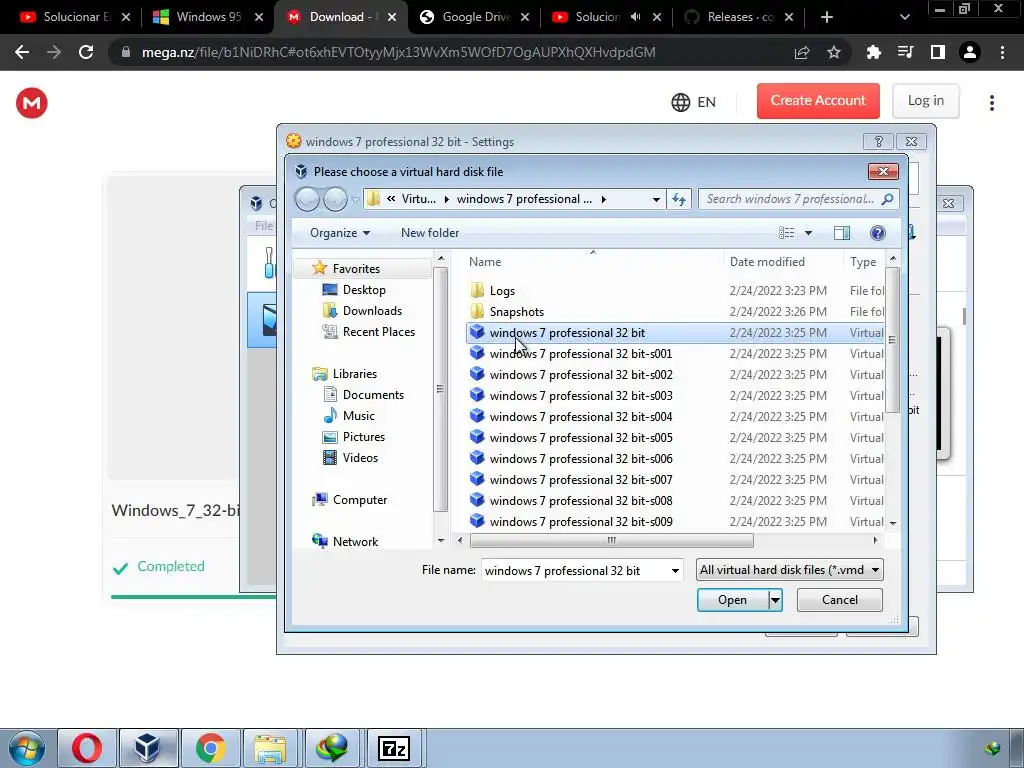Open browser extensions puzzle icon

point(873,52)
